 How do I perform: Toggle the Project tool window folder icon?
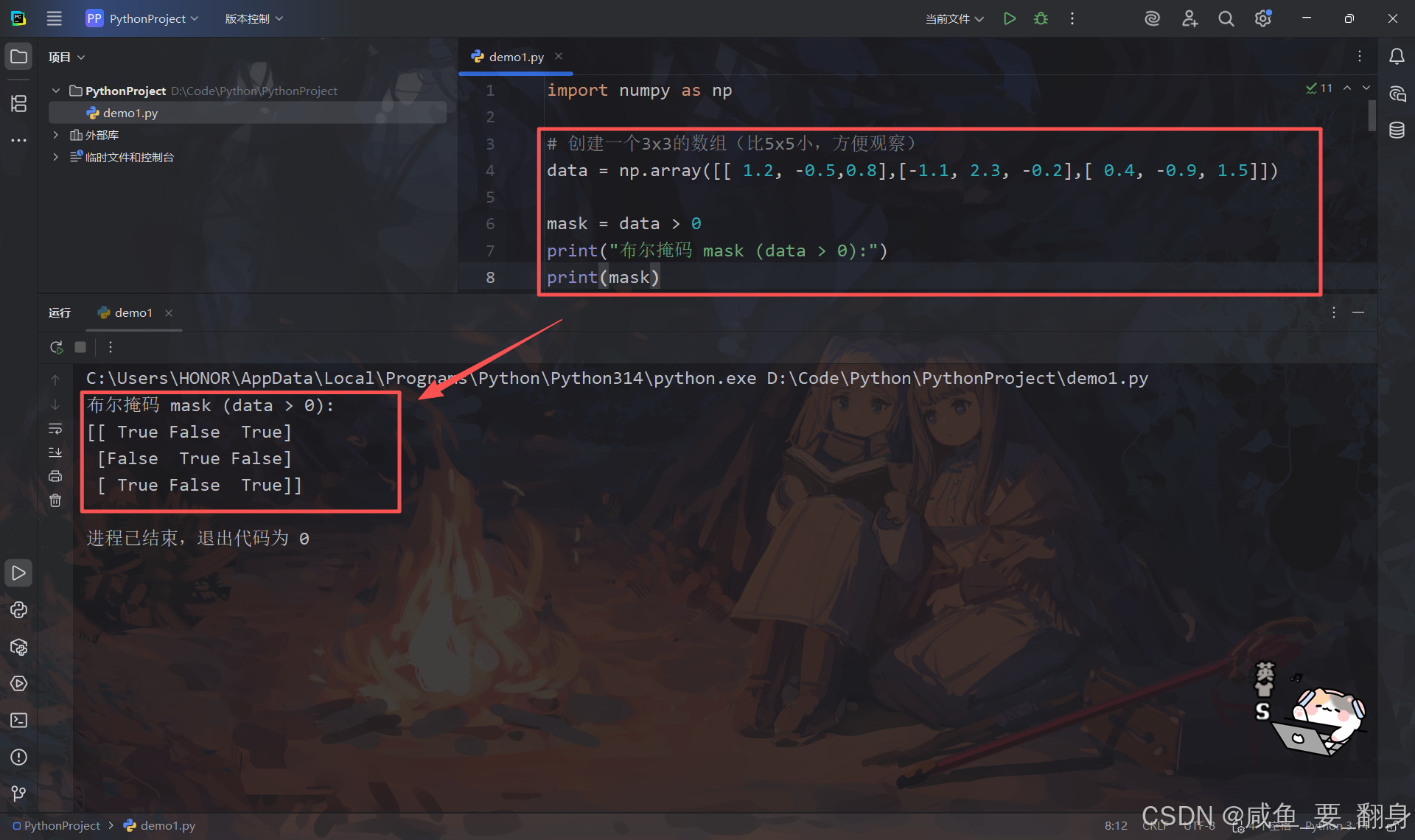tap(18, 57)
